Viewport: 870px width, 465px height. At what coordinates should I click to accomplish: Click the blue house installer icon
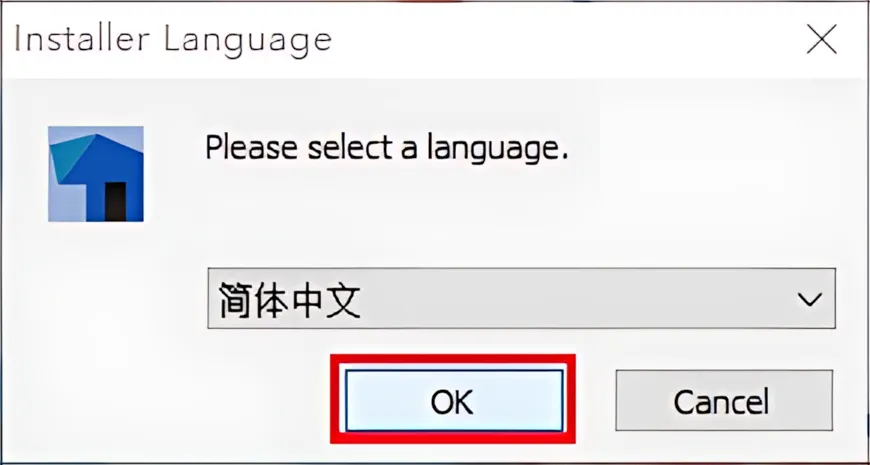(95, 174)
